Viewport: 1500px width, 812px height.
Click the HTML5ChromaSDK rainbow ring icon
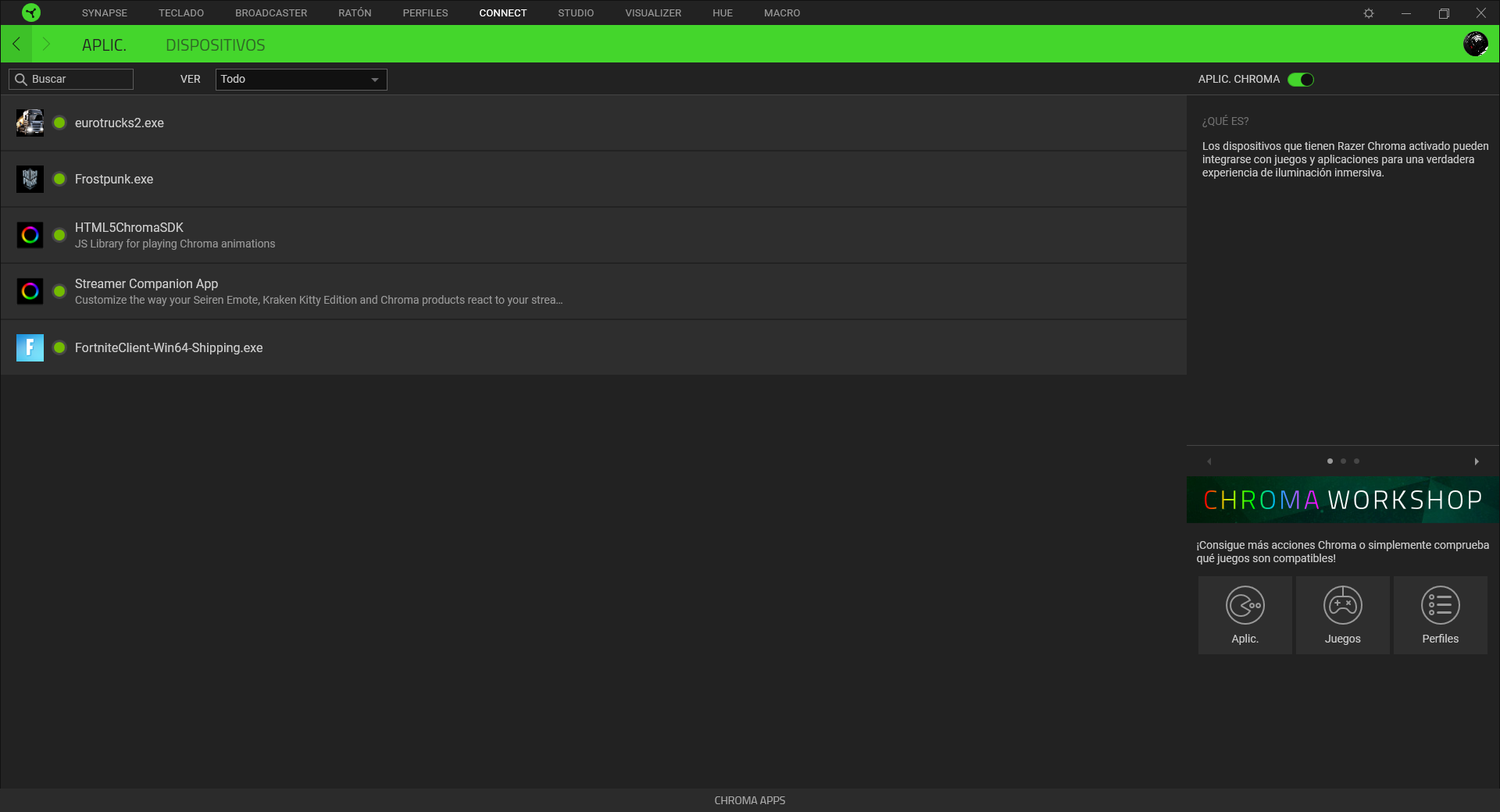[x=30, y=235]
